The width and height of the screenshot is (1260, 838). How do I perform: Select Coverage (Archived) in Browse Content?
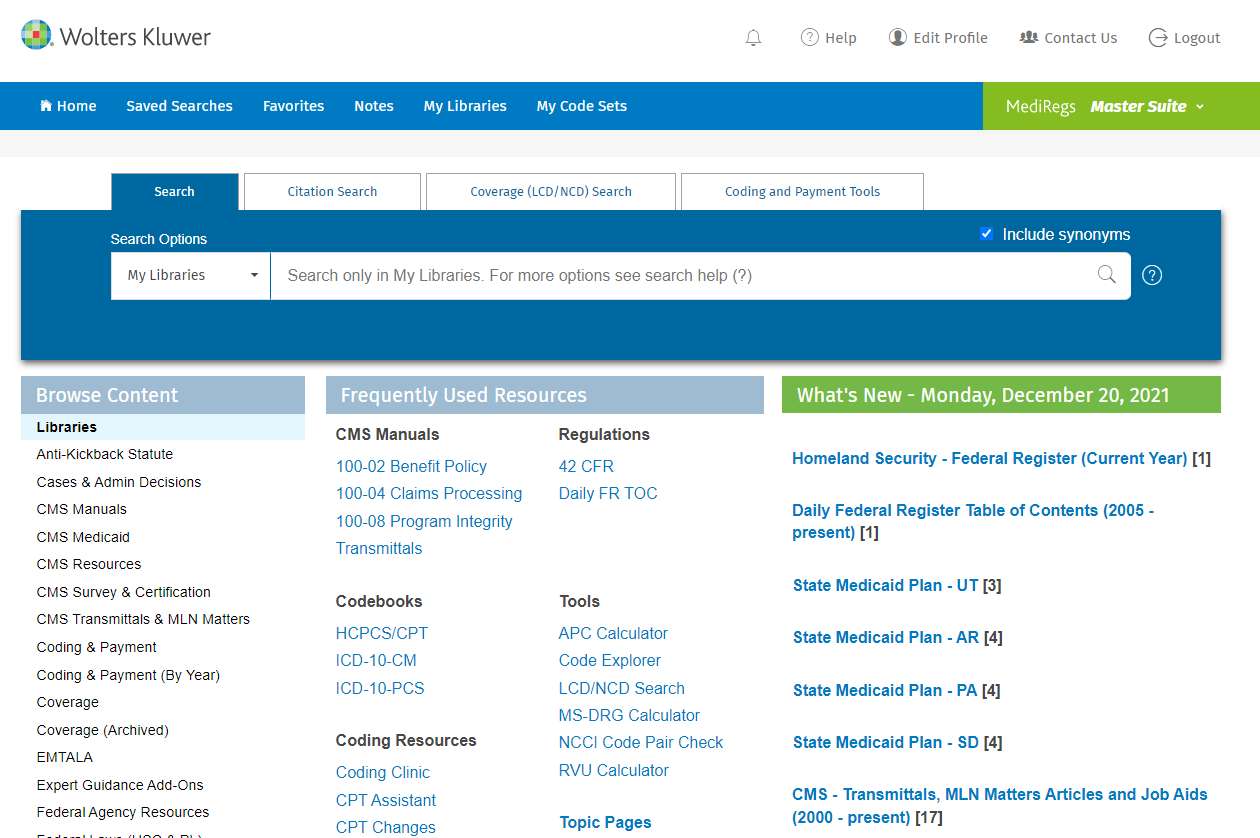103,730
